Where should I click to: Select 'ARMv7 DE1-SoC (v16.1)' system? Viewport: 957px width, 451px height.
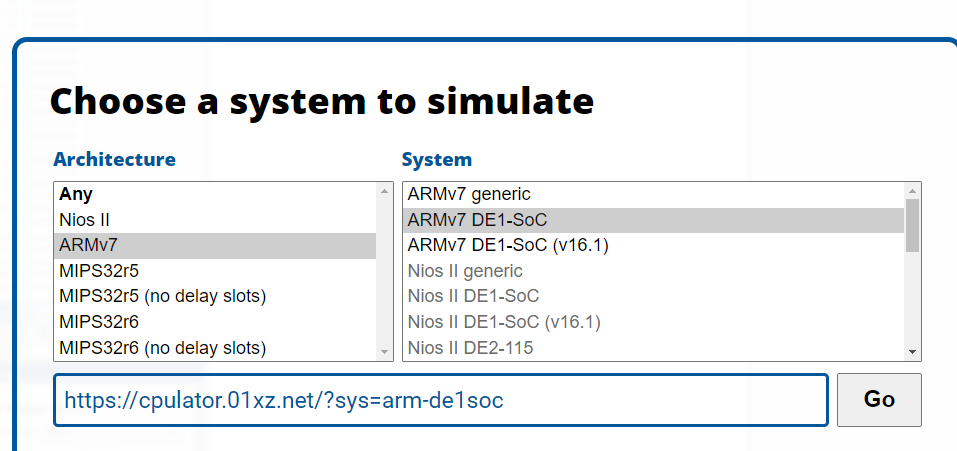tap(653, 245)
